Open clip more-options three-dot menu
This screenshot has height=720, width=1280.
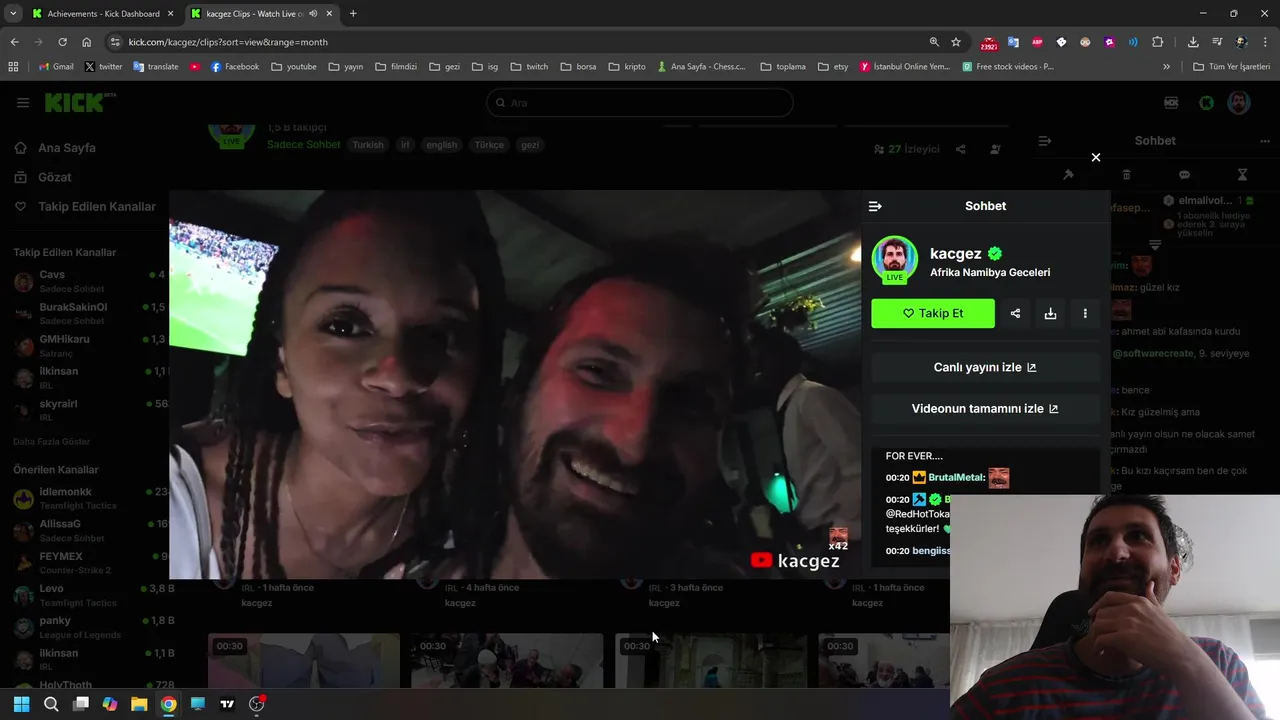(1085, 313)
